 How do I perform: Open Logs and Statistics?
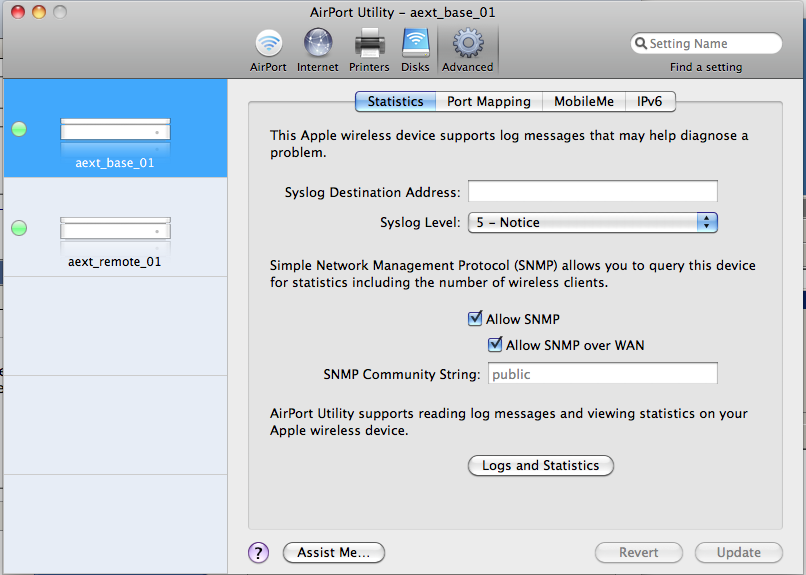point(541,466)
